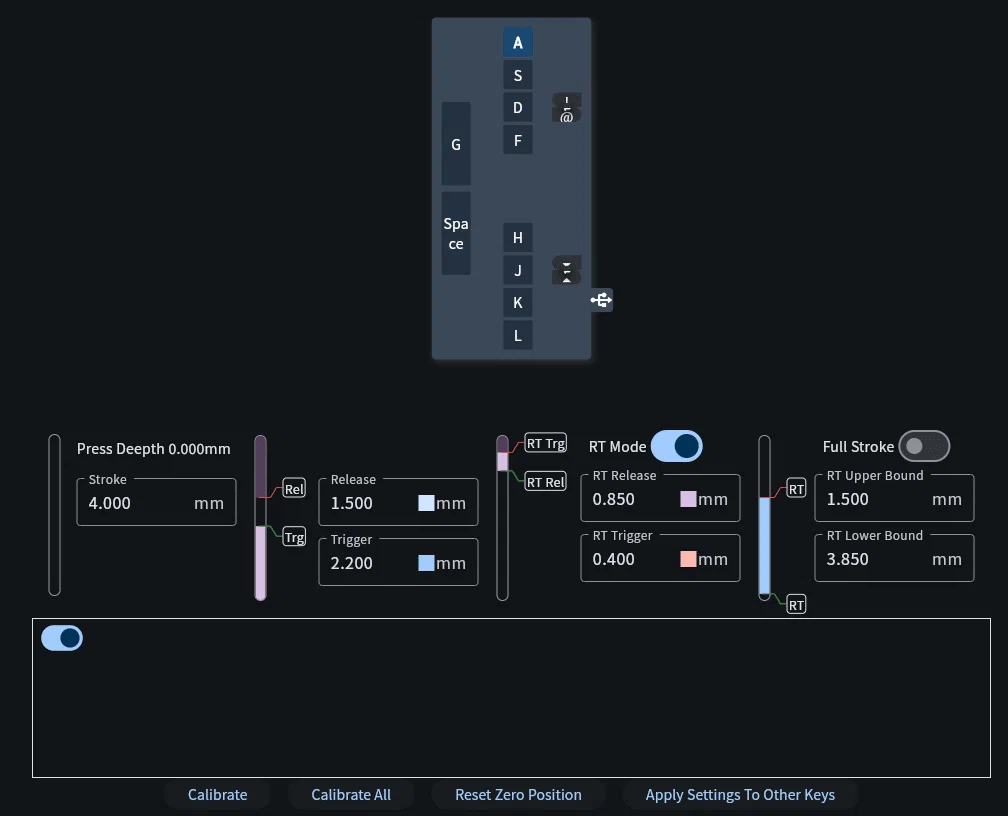Click the Calibrate All button
Image resolution: width=1008 pixels, height=816 pixels.
point(351,795)
